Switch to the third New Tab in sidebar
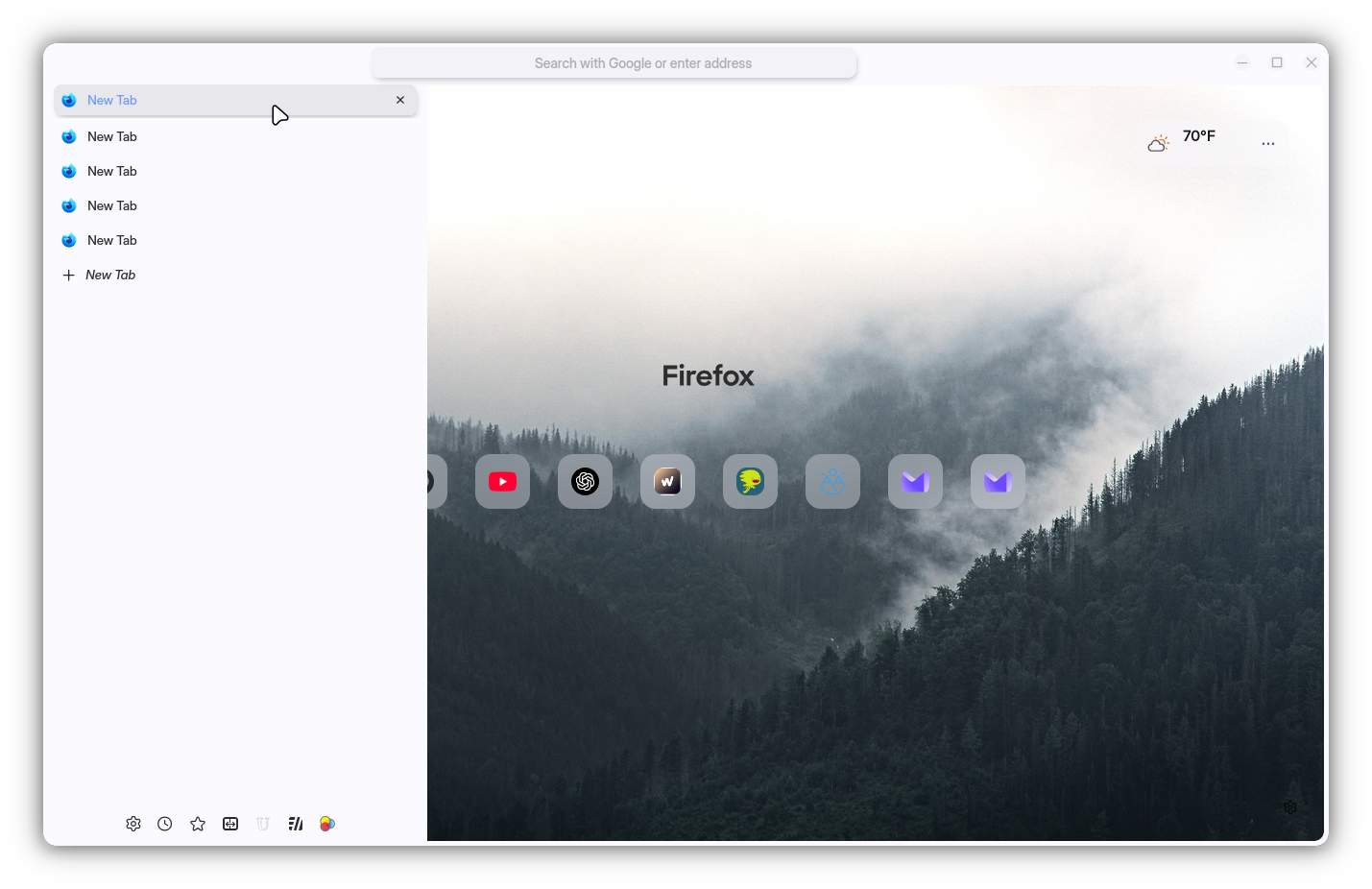Screen dimensions: 1372x889 (x=235, y=171)
